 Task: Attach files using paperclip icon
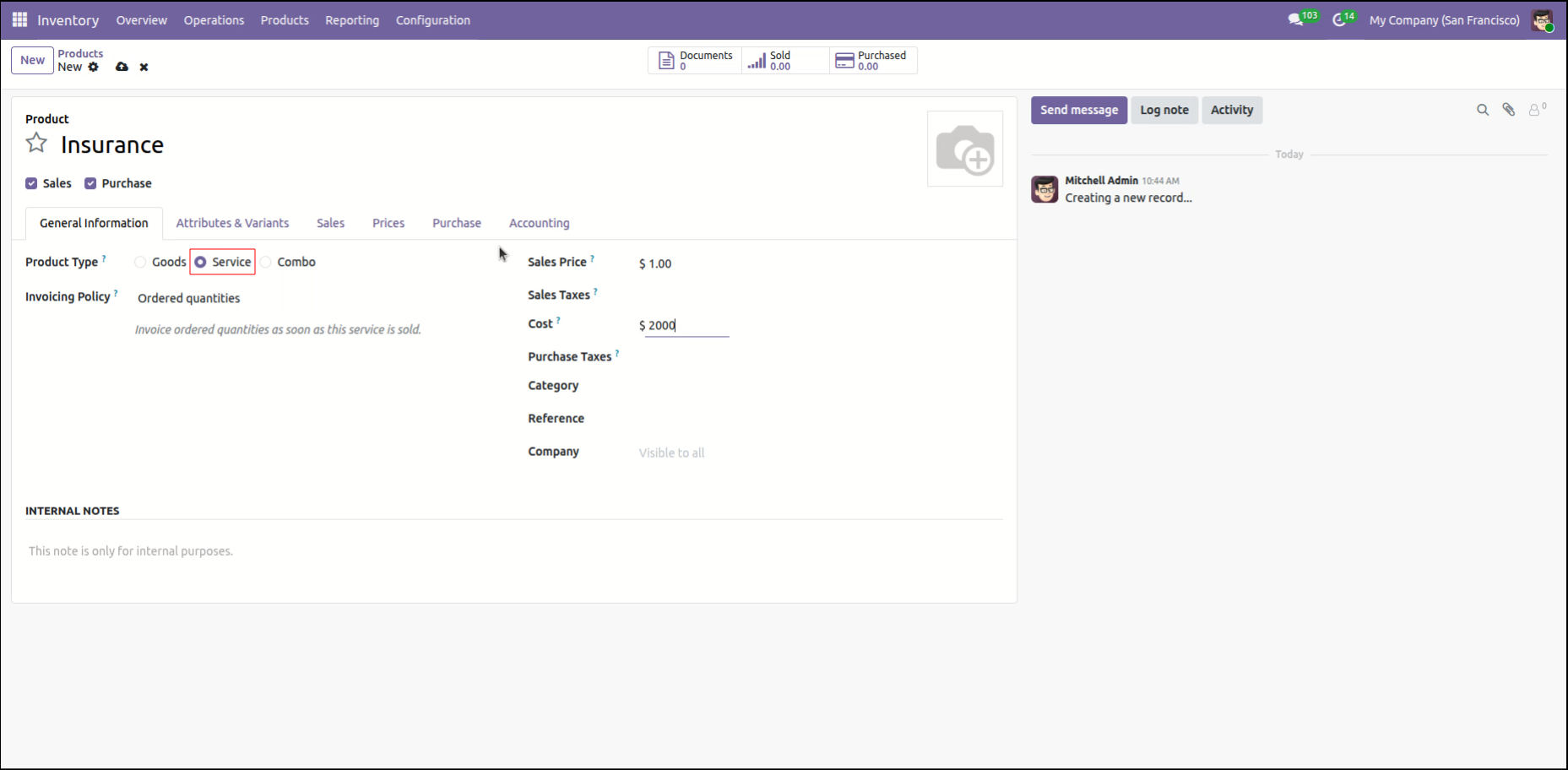click(1509, 110)
